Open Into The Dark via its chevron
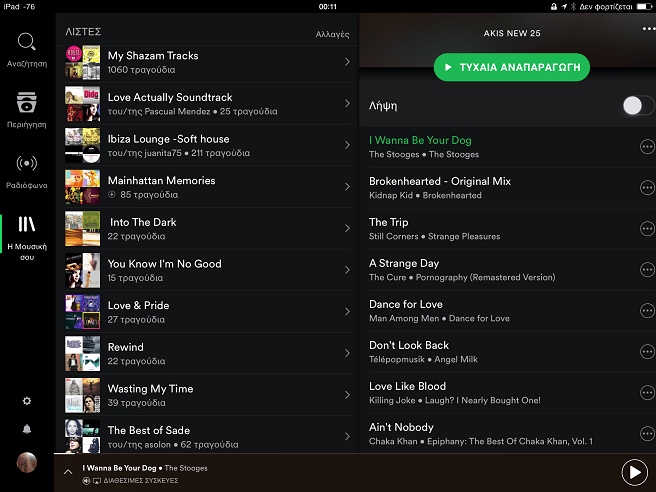The height and width of the screenshot is (492, 656). (347, 228)
